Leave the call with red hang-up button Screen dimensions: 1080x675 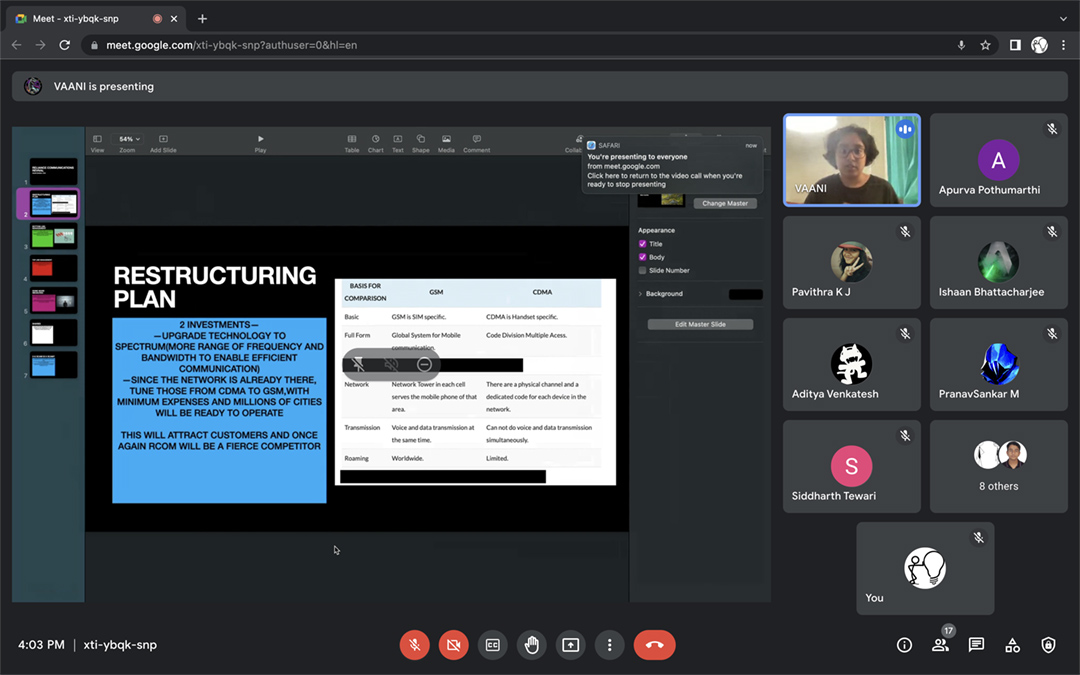(654, 645)
